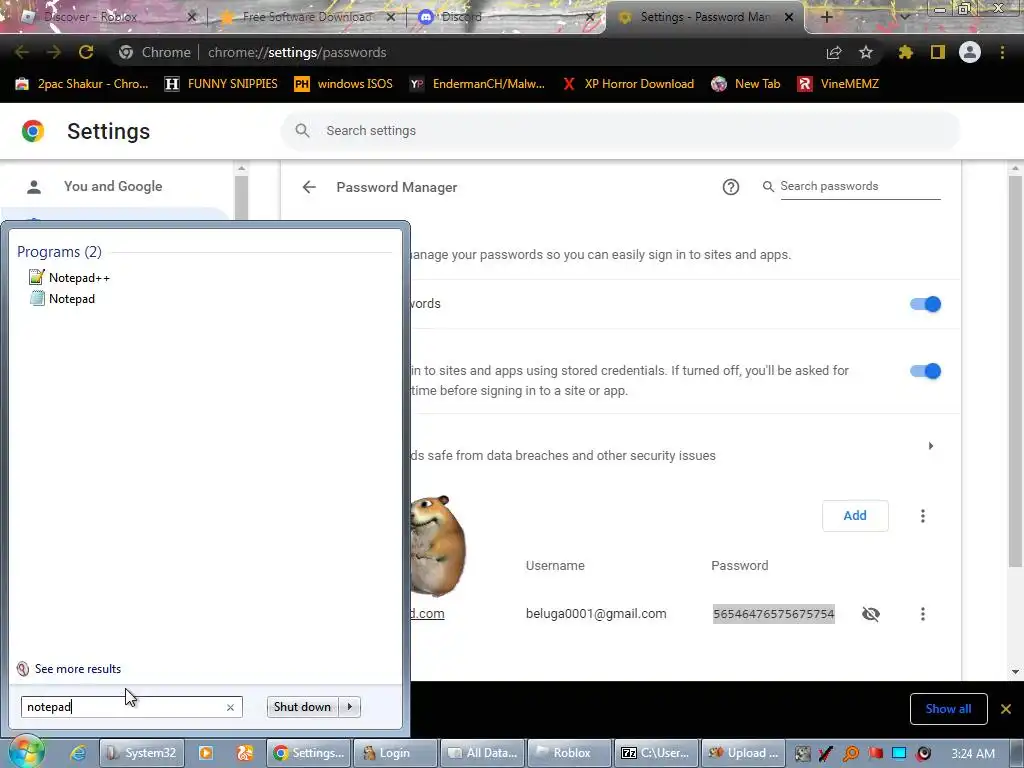Open the Password Manager help icon
Screen dimensions: 1024x768
click(x=731, y=187)
